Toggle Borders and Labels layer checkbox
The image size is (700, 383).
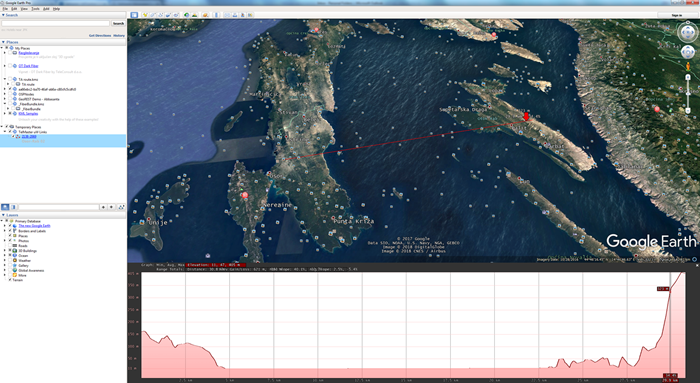(x=10, y=231)
